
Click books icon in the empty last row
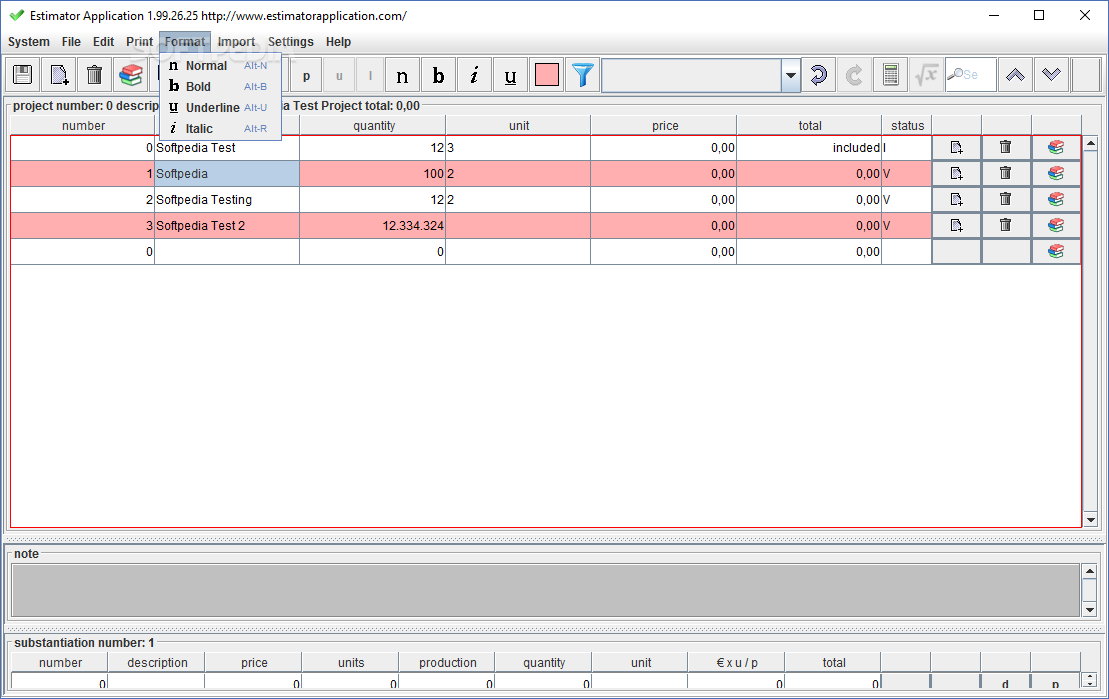[x=1056, y=252]
